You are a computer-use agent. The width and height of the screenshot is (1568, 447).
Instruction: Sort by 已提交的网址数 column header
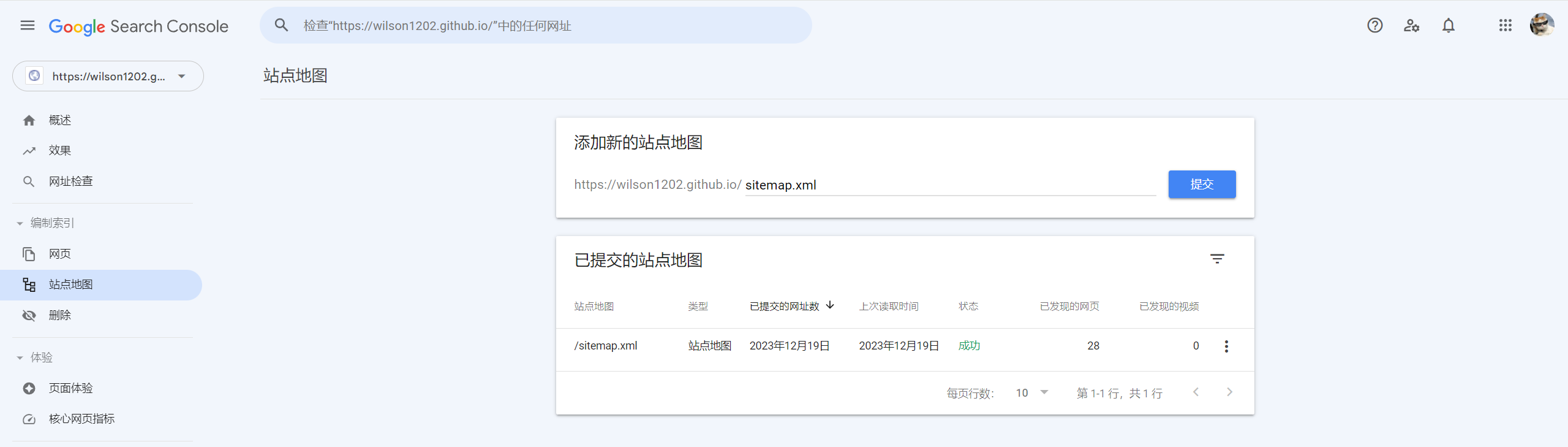tap(785, 306)
